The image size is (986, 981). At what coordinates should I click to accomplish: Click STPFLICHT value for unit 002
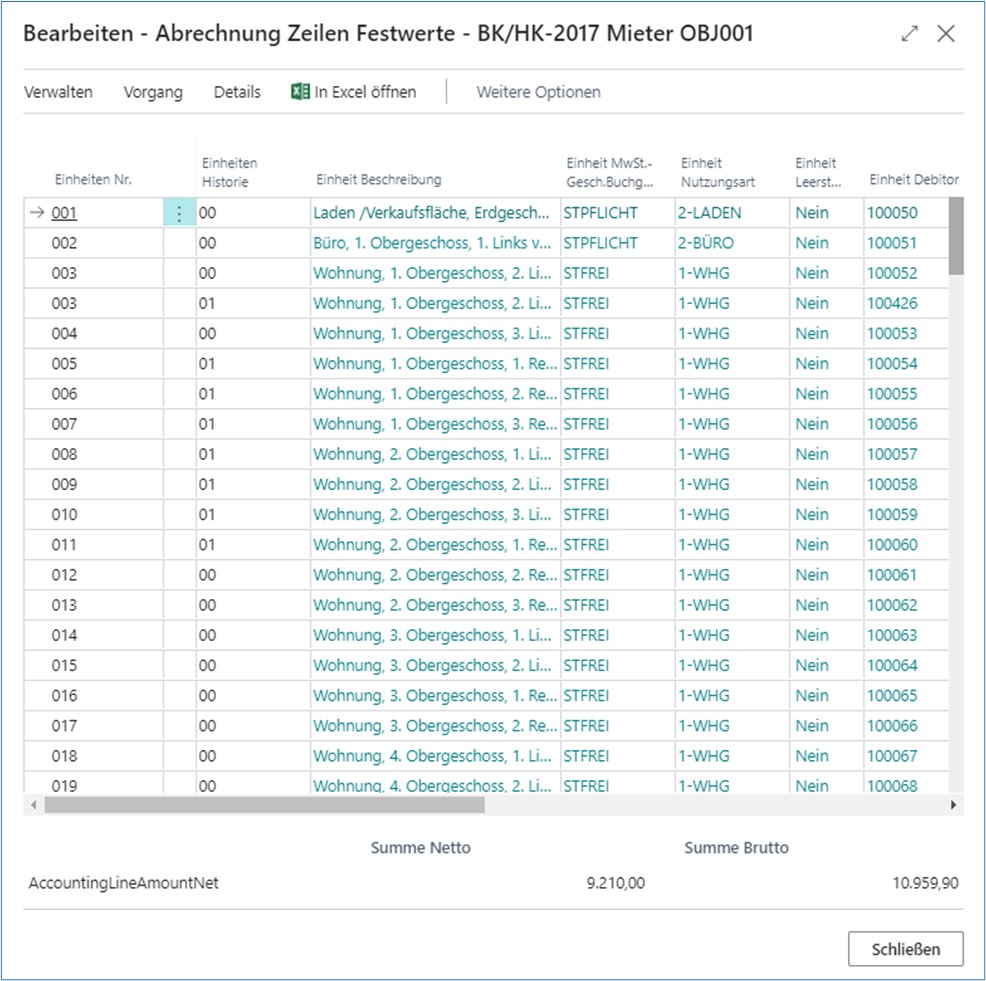click(600, 243)
